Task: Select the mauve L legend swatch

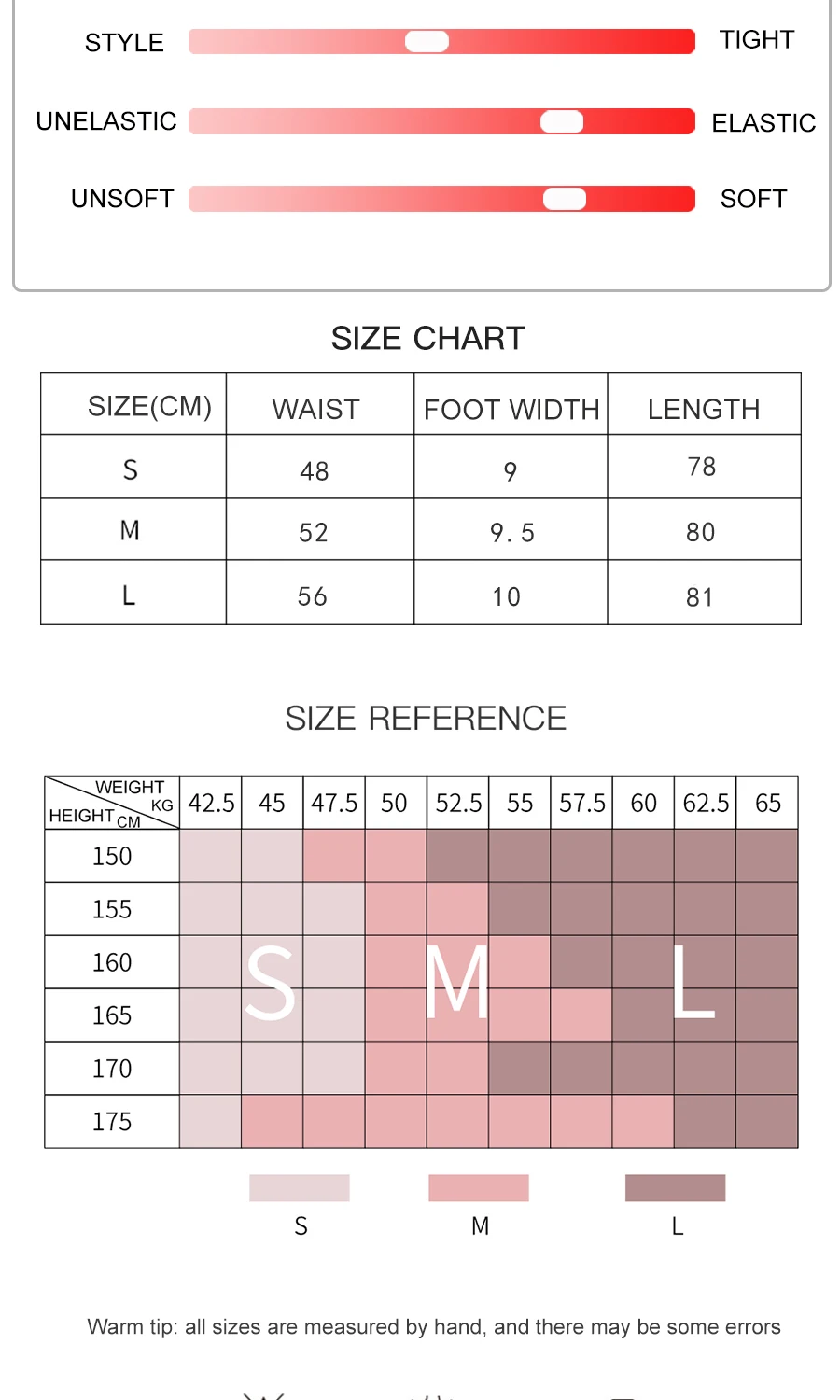Action: click(x=676, y=1188)
